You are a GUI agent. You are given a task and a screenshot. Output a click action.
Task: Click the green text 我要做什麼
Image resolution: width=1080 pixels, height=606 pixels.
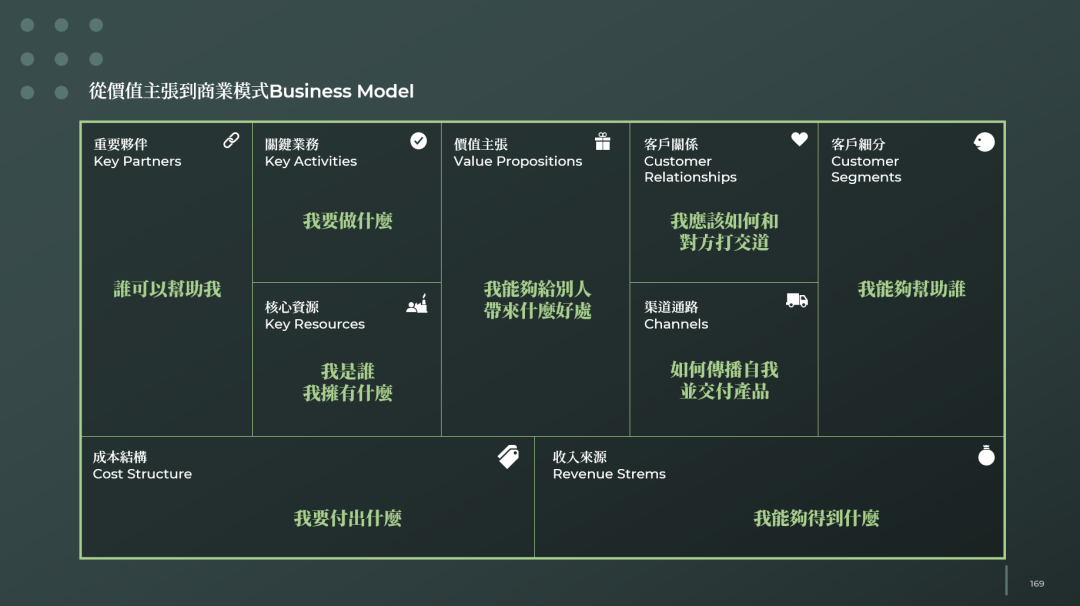coord(348,220)
